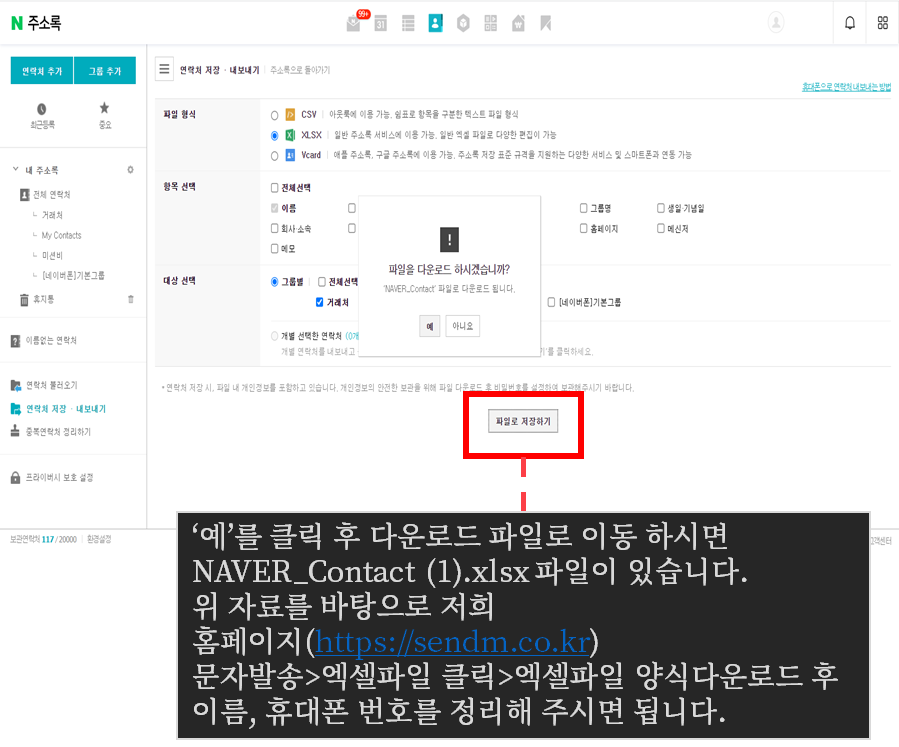Check 메모 field checkbox
The width and height of the screenshot is (899, 747).
tap(275, 248)
